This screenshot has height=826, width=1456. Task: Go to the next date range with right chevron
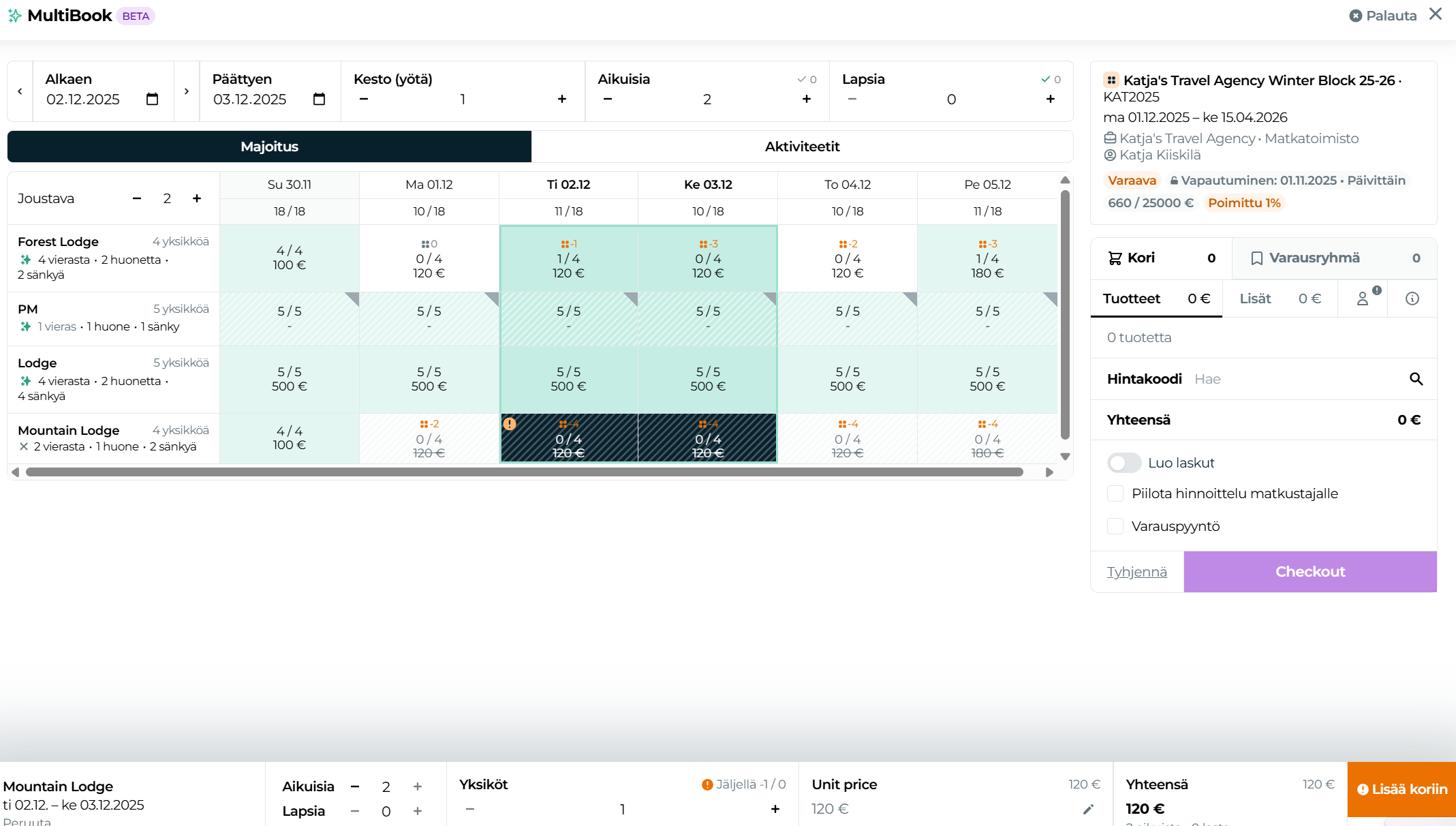[186, 91]
